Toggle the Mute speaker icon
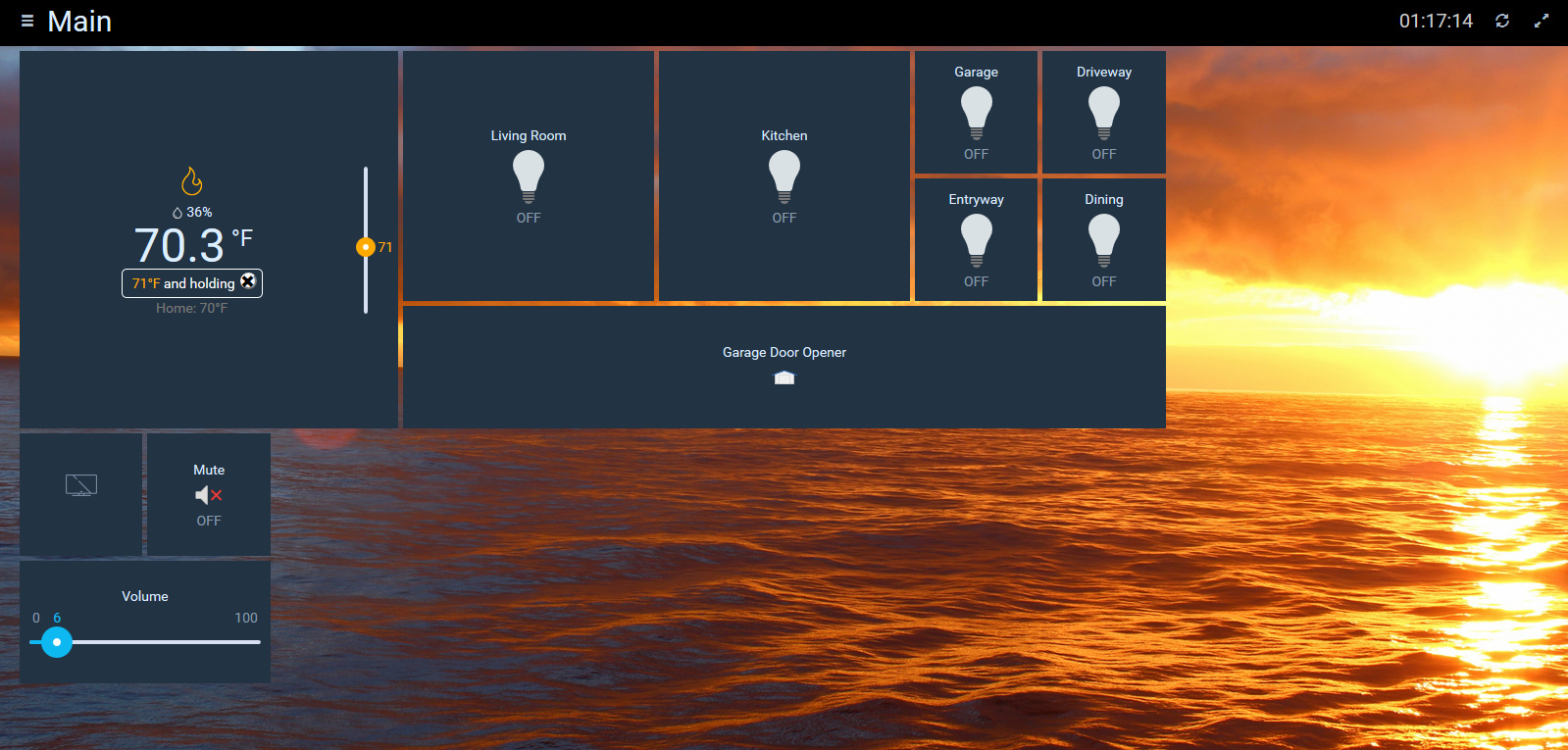1568x750 pixels. coord(209,495)
